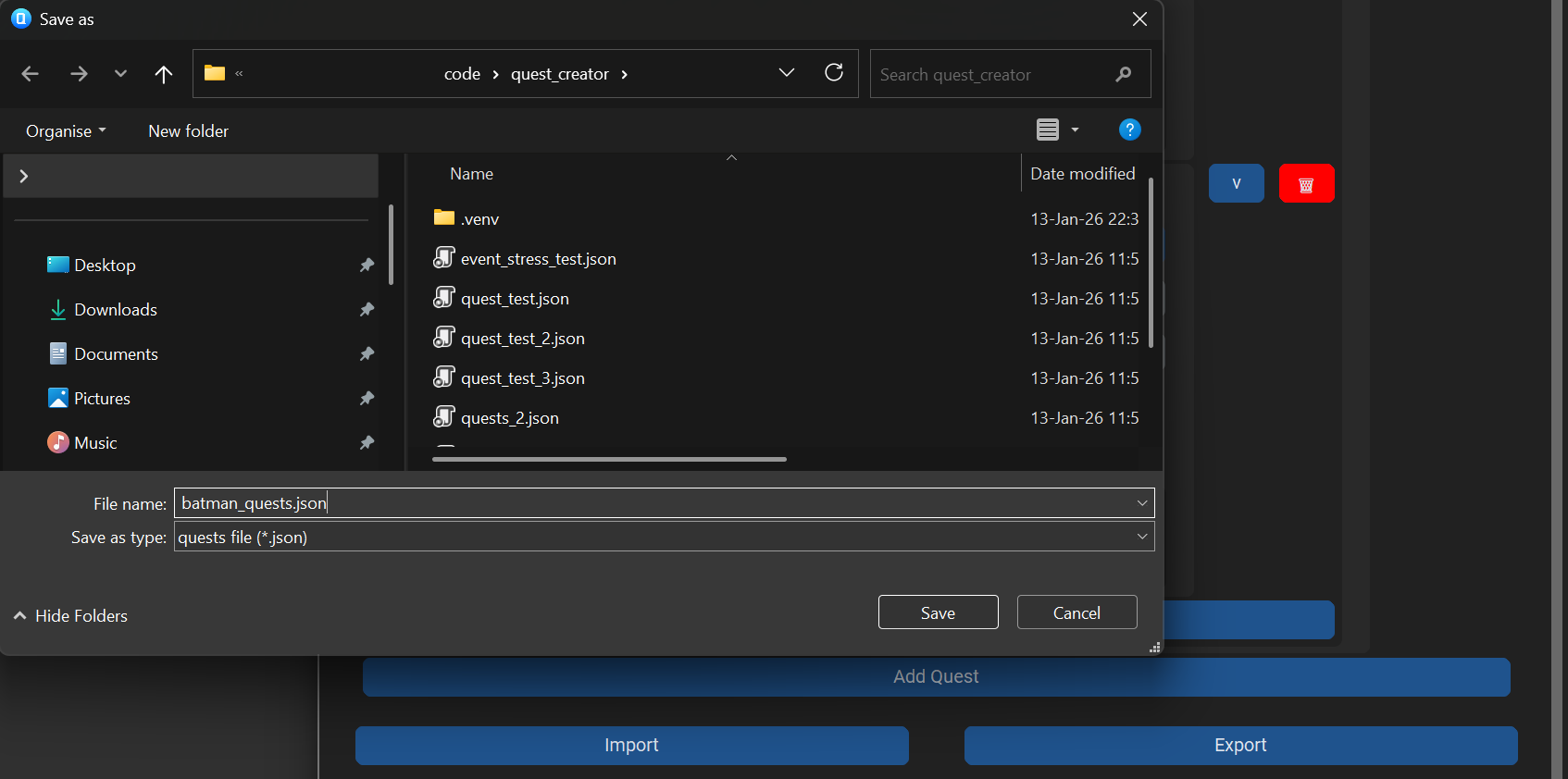Go back using the back arrow
1568x779 pixels.
30,74
